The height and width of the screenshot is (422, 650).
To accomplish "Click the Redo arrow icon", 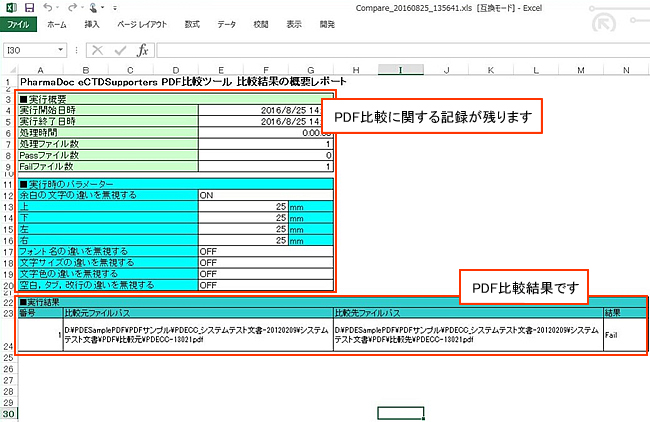I will coord(72,7).
